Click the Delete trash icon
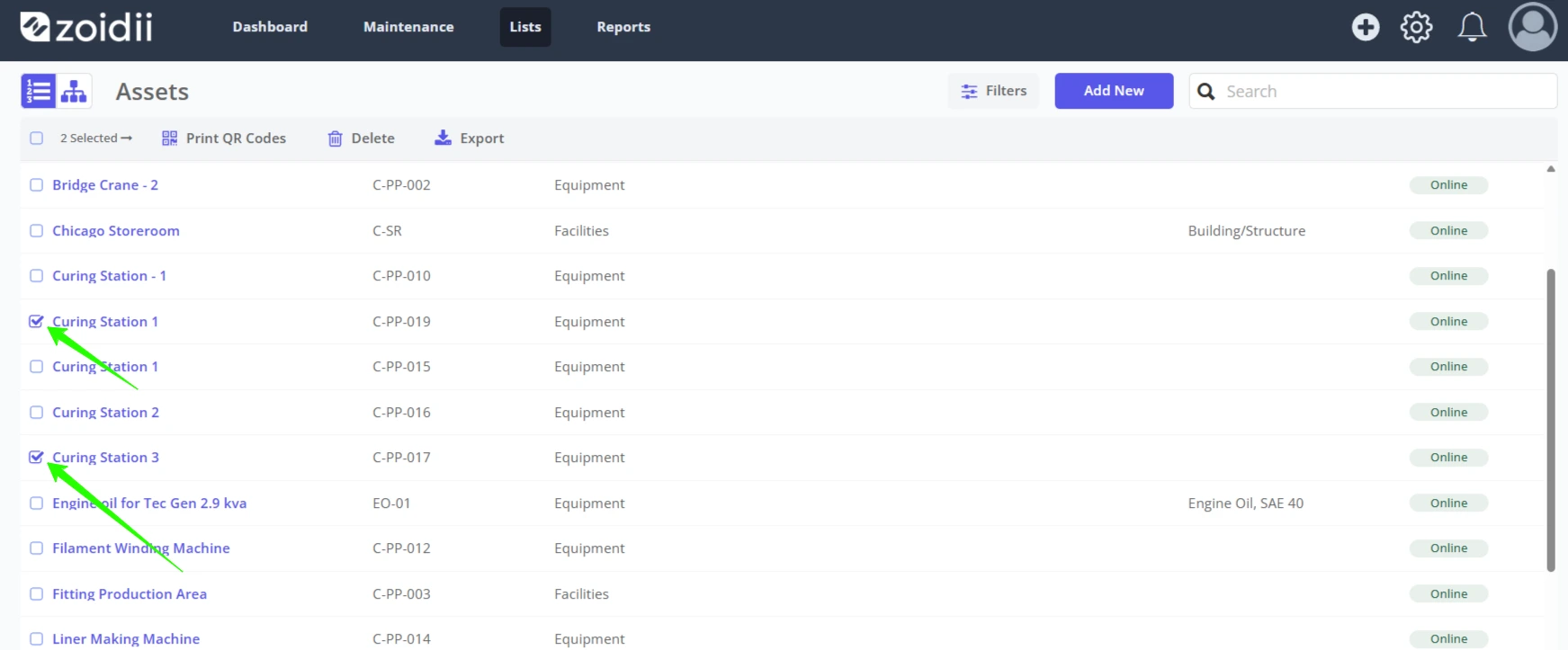 (335, 138)
